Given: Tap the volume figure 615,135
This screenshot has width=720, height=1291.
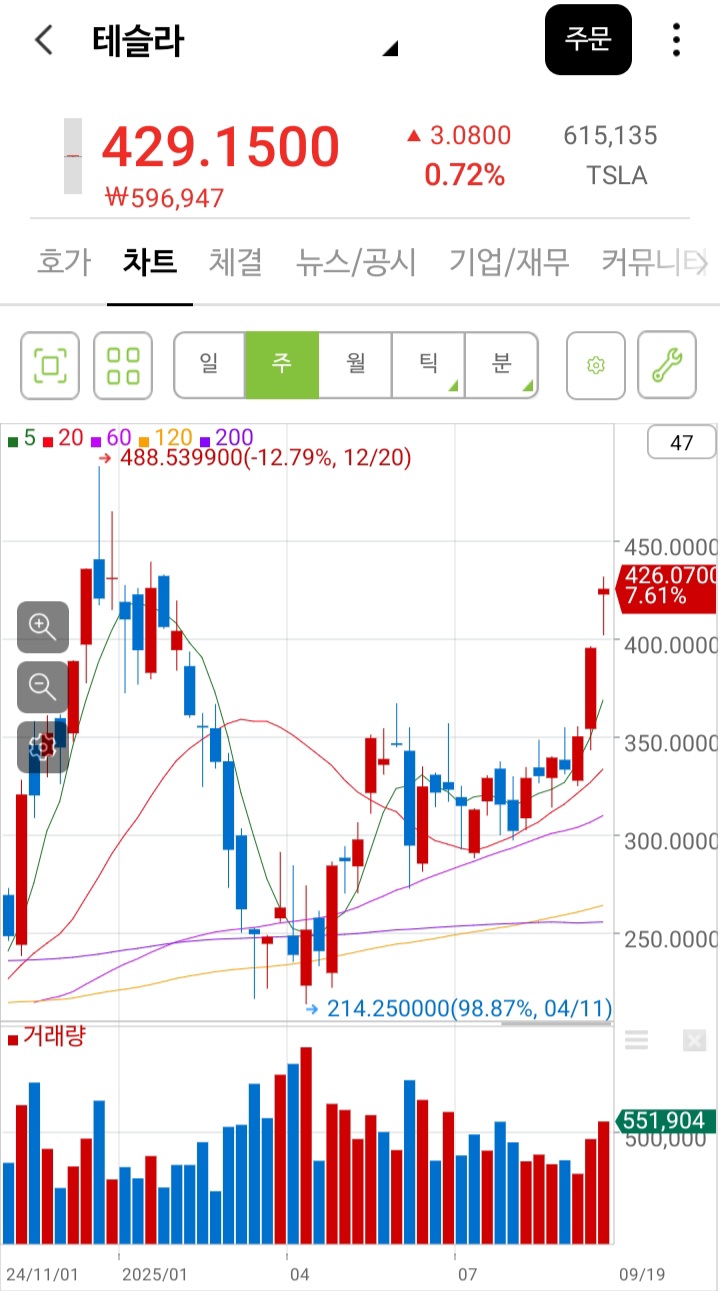Looking at the screenshot, I should point(610,135).
